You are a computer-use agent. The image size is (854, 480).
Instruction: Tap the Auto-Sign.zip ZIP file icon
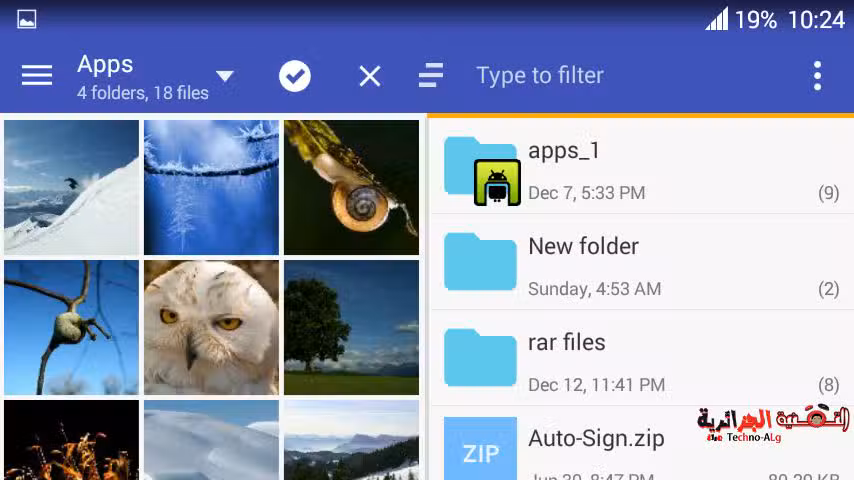(481, 450)
